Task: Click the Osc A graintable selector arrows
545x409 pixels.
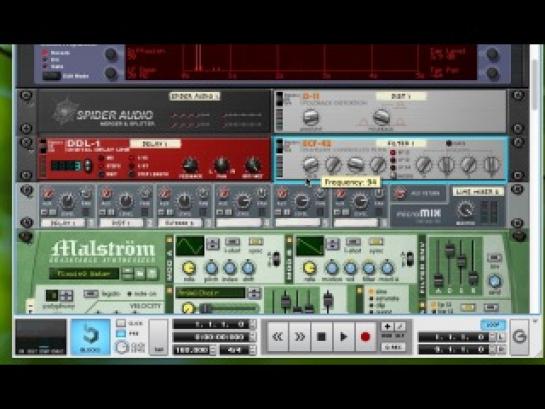Action: [254, 293]
